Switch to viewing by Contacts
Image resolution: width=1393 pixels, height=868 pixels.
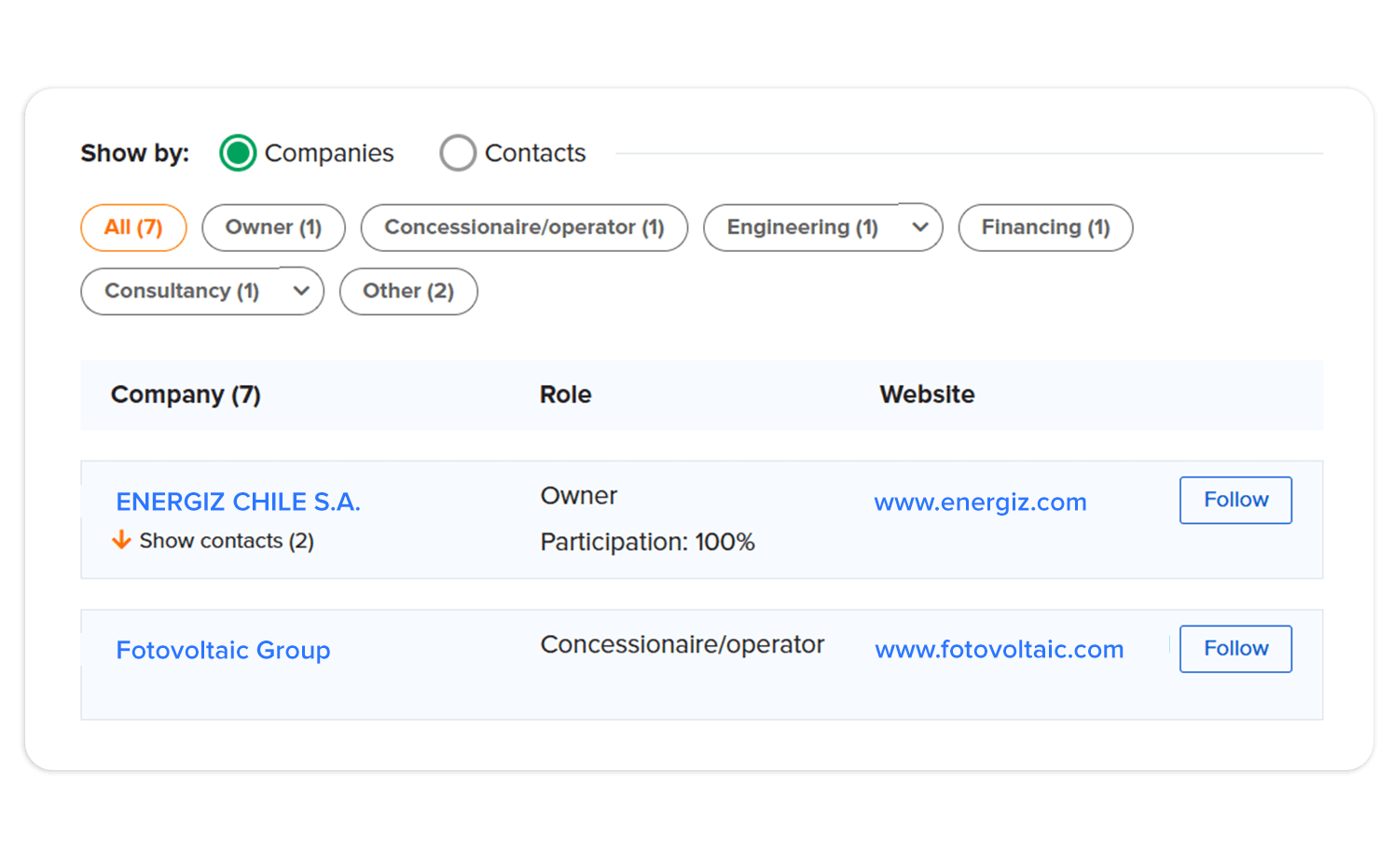(458, 152)
